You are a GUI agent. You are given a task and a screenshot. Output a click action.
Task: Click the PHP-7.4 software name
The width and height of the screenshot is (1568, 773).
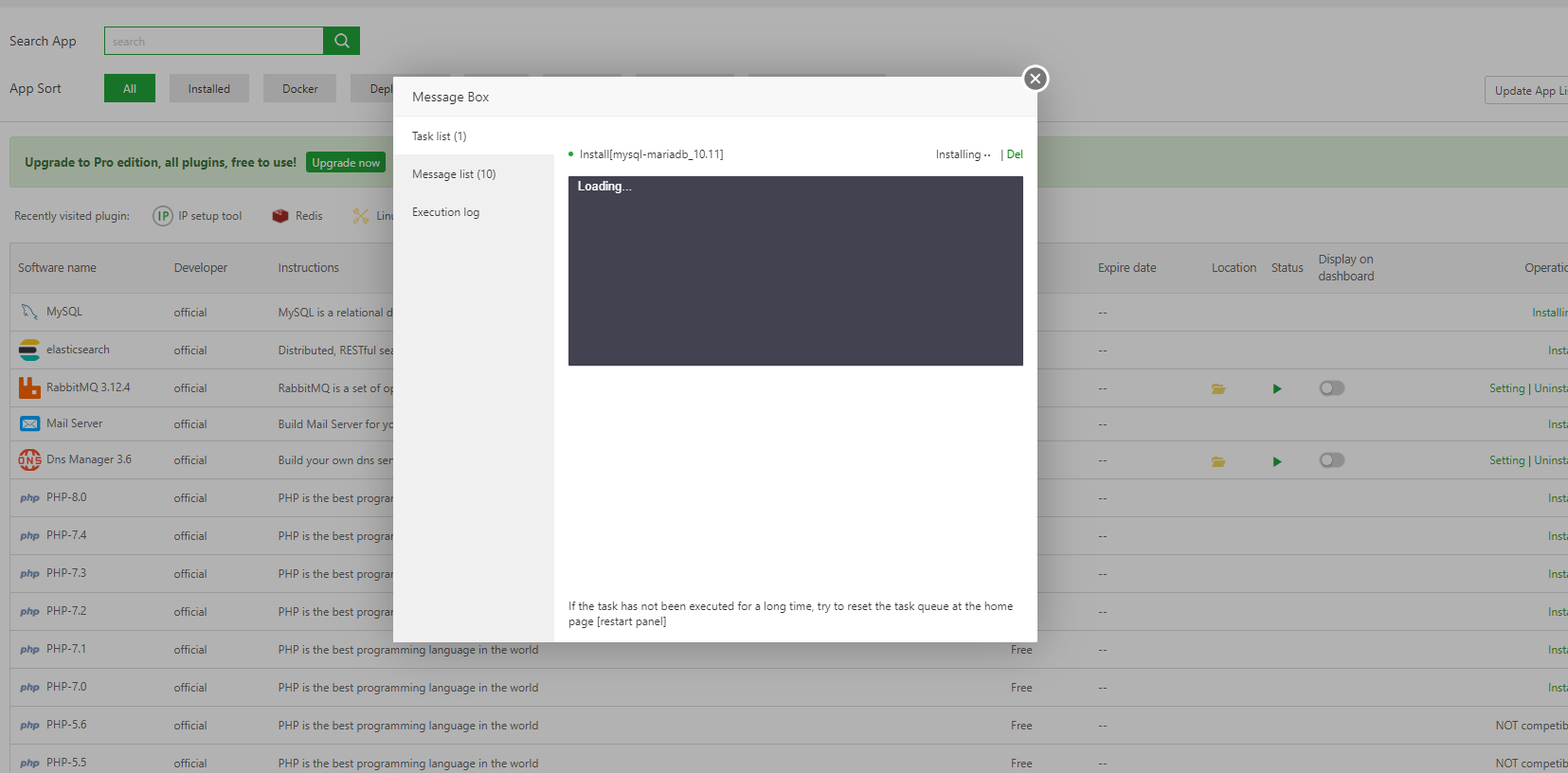click(x=66, y=535)
